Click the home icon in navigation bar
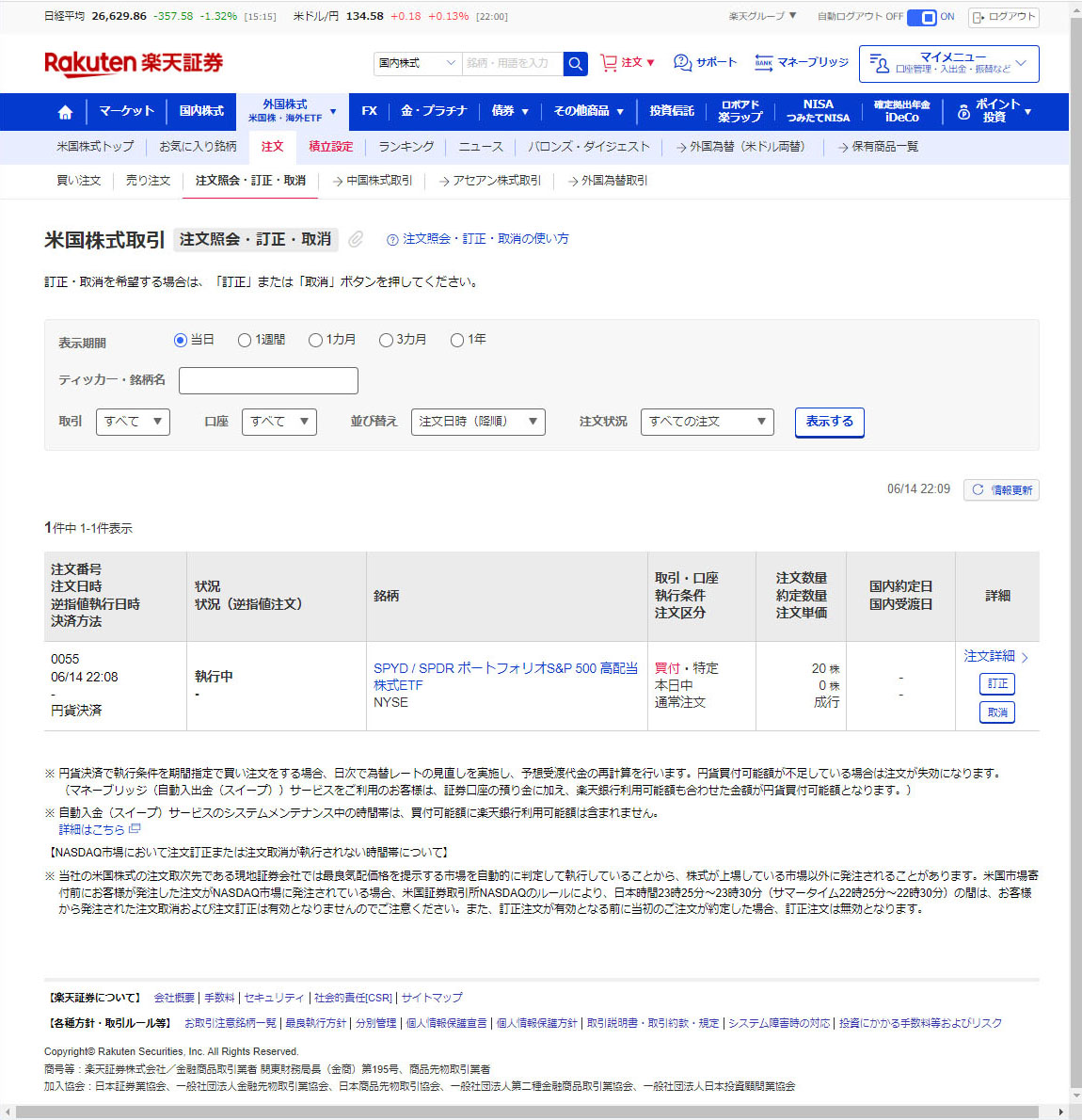 65,112
